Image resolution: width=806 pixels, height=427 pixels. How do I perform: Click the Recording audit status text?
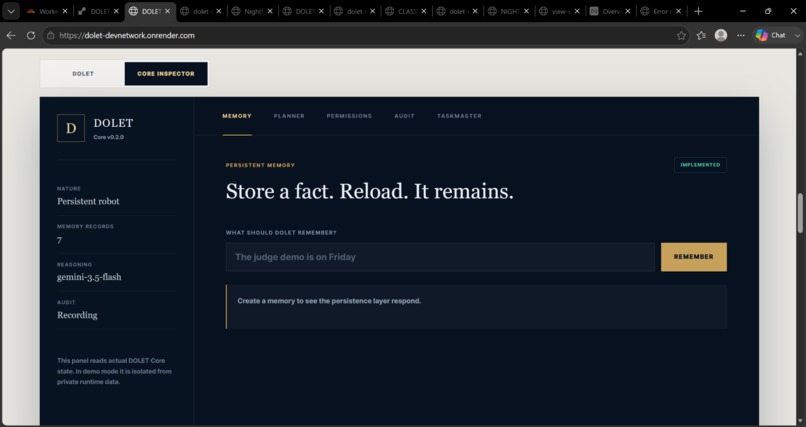[x=77, y=315]
